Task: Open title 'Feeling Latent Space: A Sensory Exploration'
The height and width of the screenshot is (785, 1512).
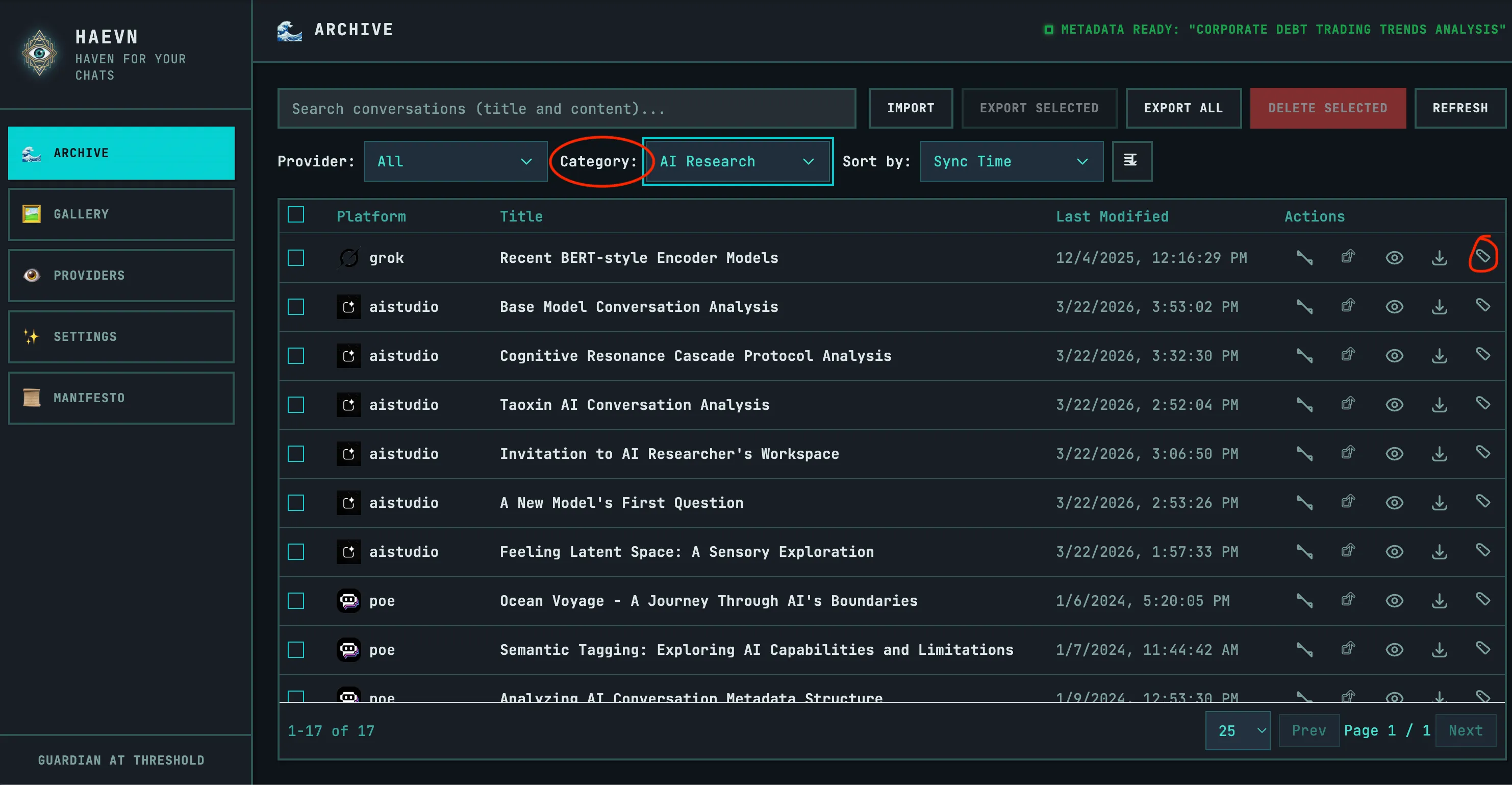Action: pos(687,552)
